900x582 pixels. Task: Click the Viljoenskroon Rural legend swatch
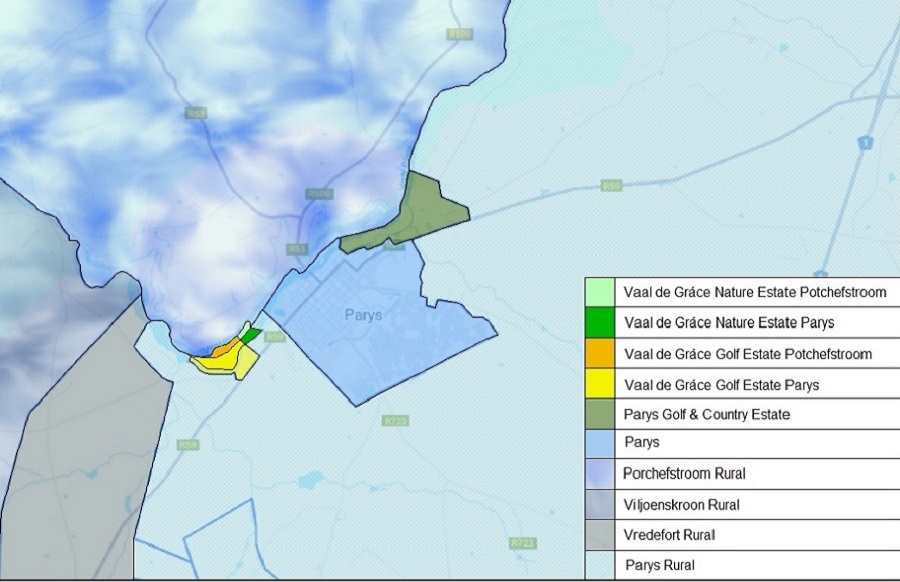coord(599,505)
